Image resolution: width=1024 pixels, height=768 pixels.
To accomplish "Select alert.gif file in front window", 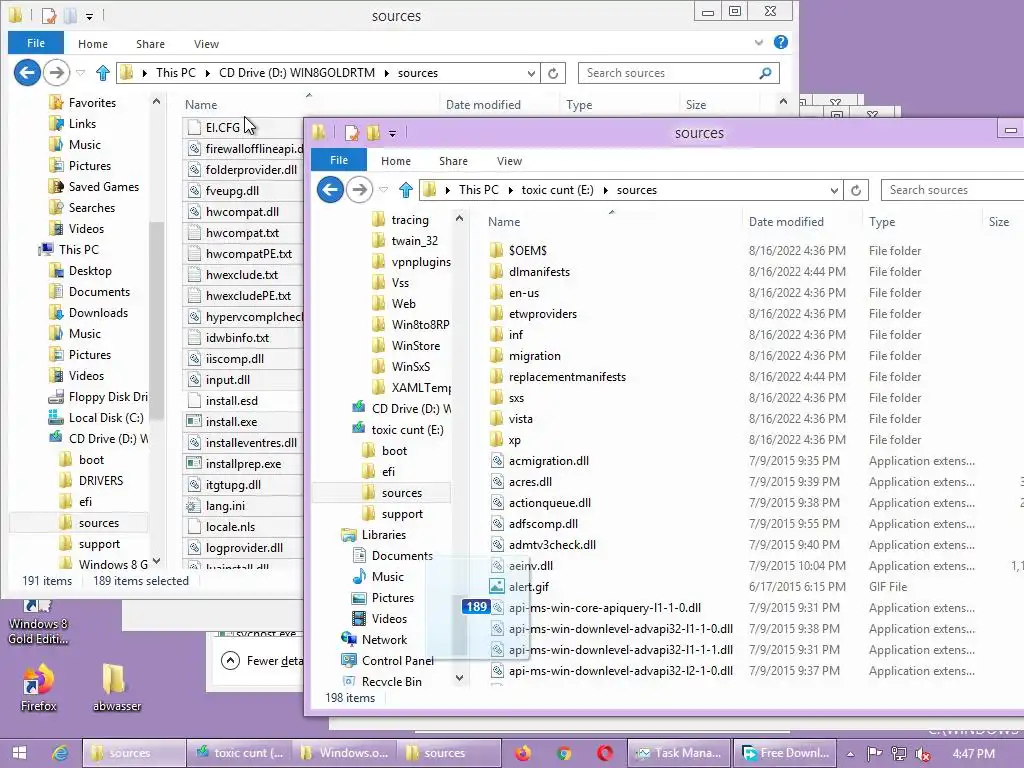I will click(528, 586).
